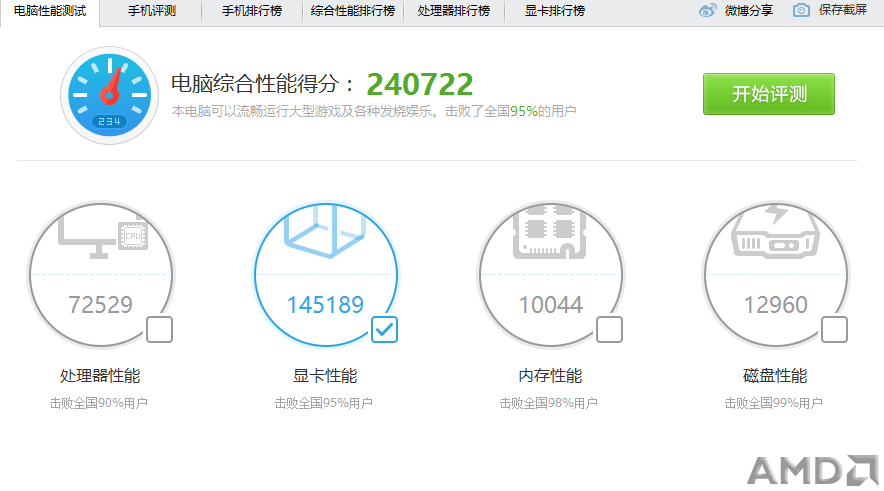Viewport: 884px width, 491px height.
Task: Click the 本电脑可以流畅运行 description line
Action: click(374, 111)
